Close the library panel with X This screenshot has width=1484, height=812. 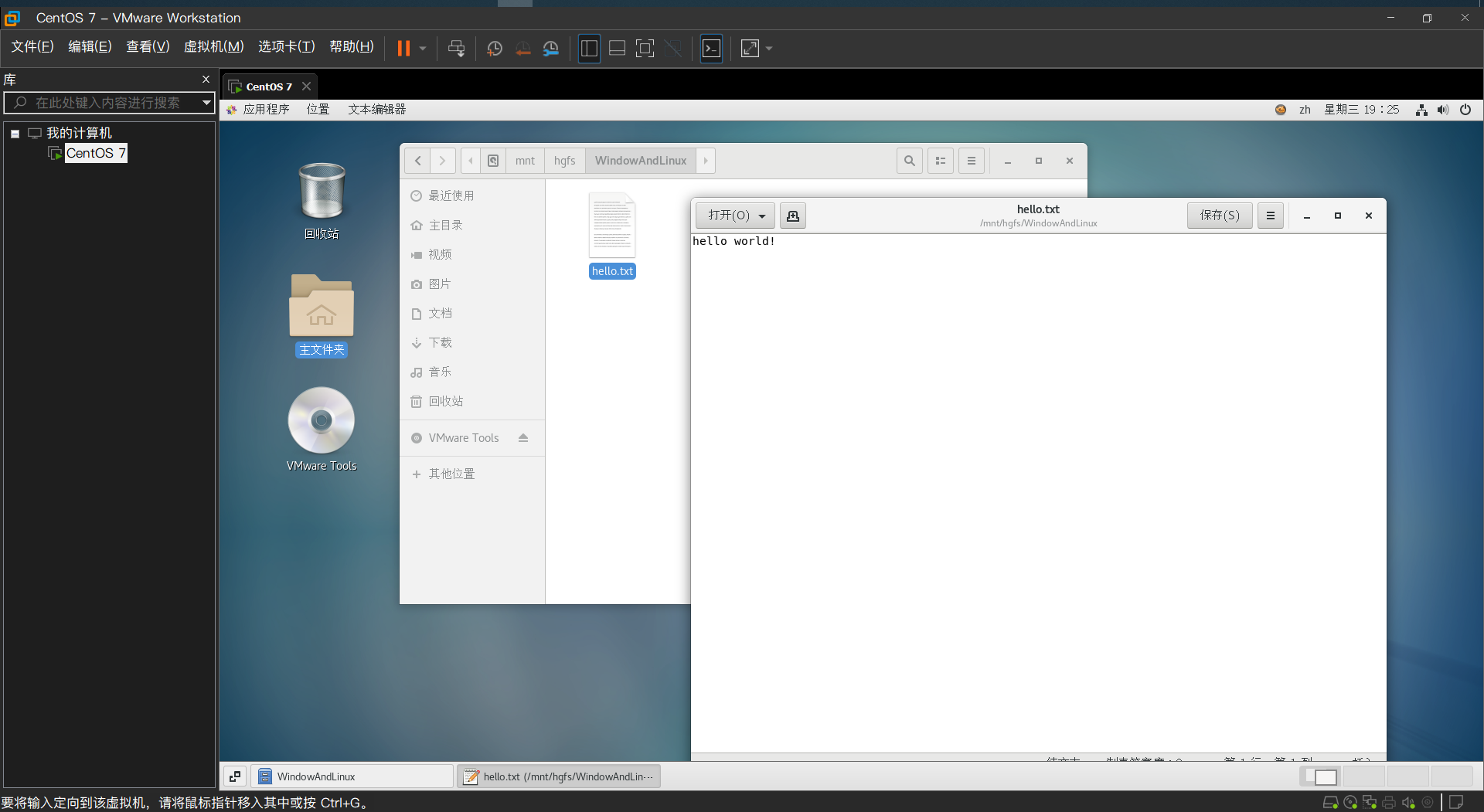(x=206, y=79)
